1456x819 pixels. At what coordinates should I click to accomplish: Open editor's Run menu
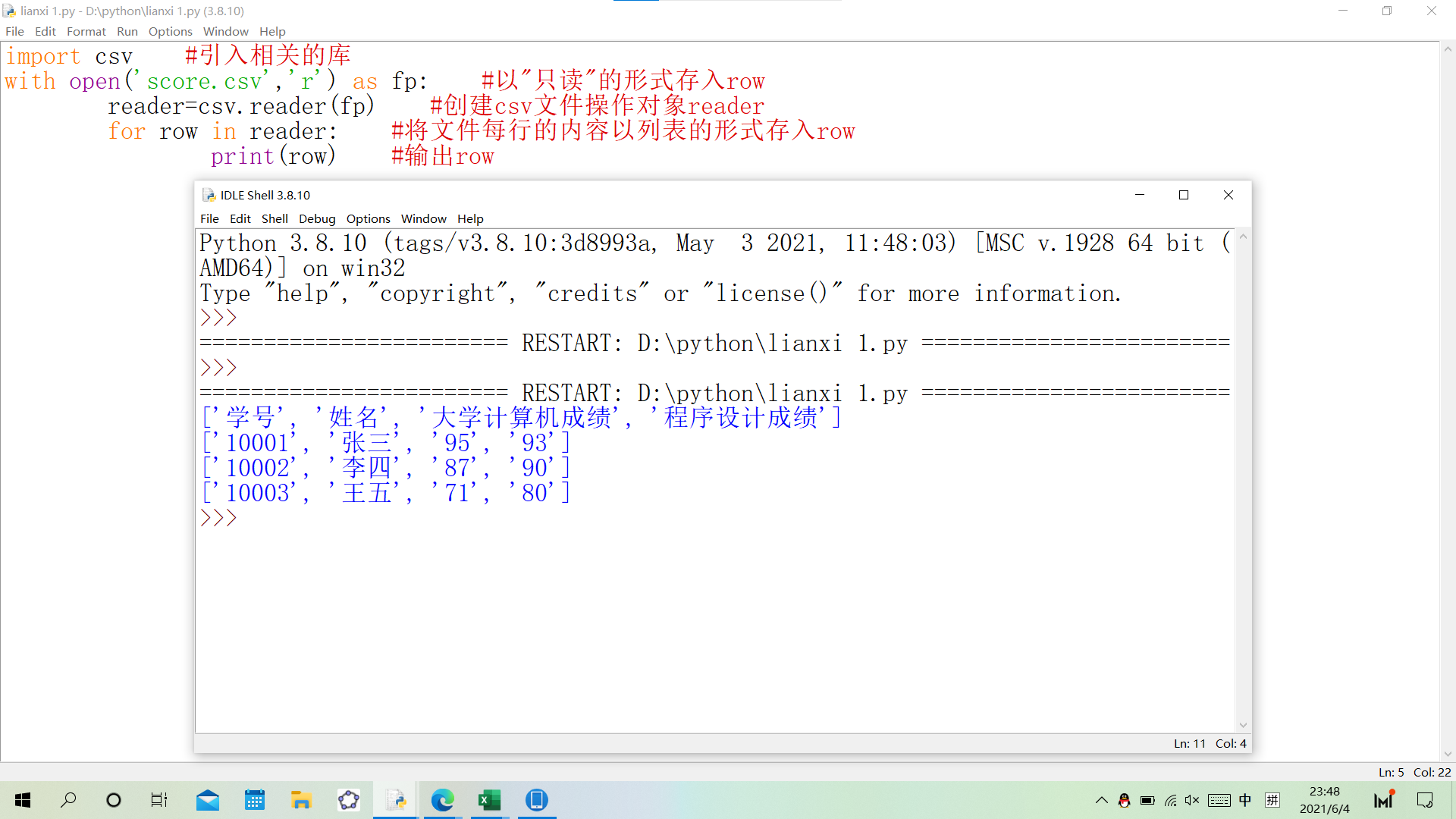(x=127, y=31)
